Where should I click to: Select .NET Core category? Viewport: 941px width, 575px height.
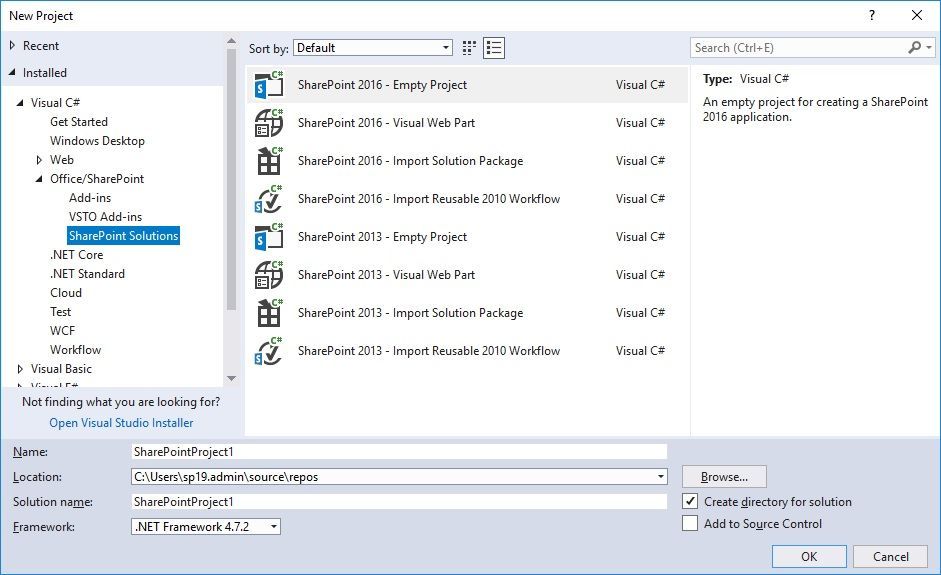click(x=76, y=255)
